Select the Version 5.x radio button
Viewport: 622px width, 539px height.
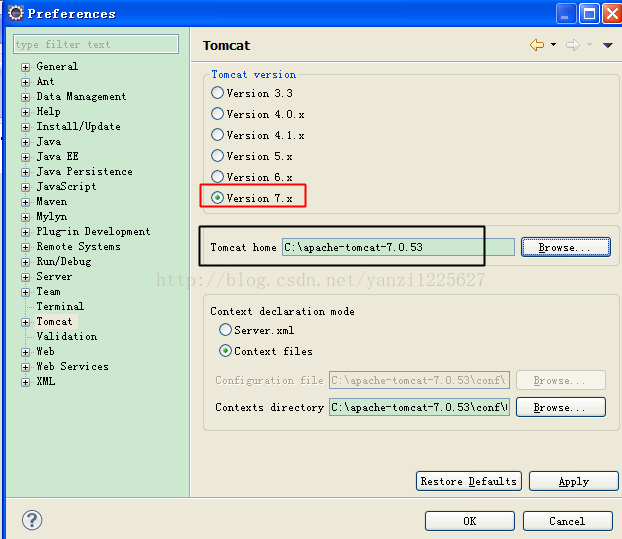click(x=217, y=156)
